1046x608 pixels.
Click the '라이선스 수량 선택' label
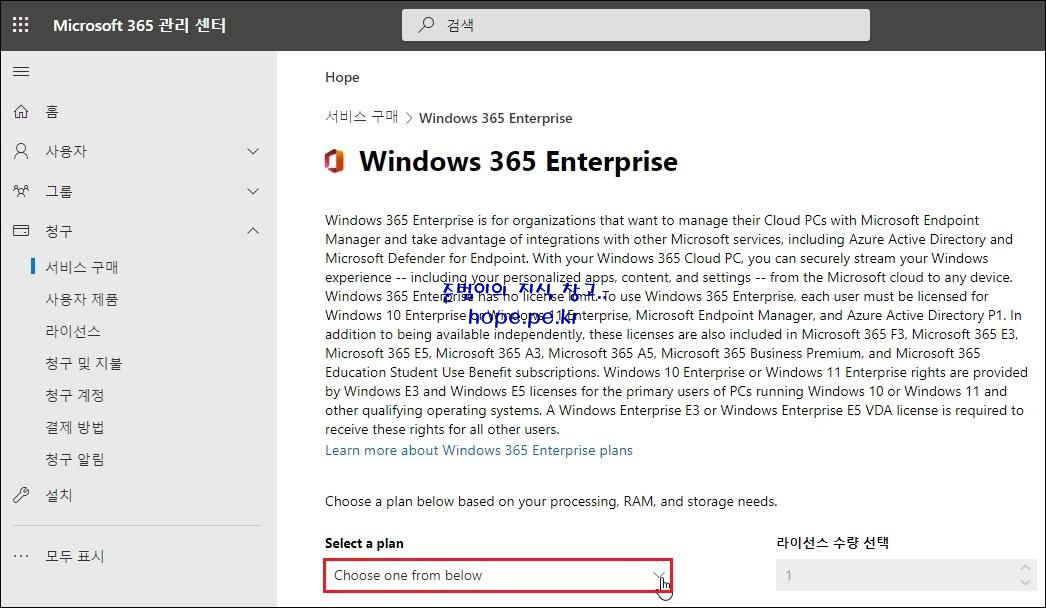tap(833, 543)
